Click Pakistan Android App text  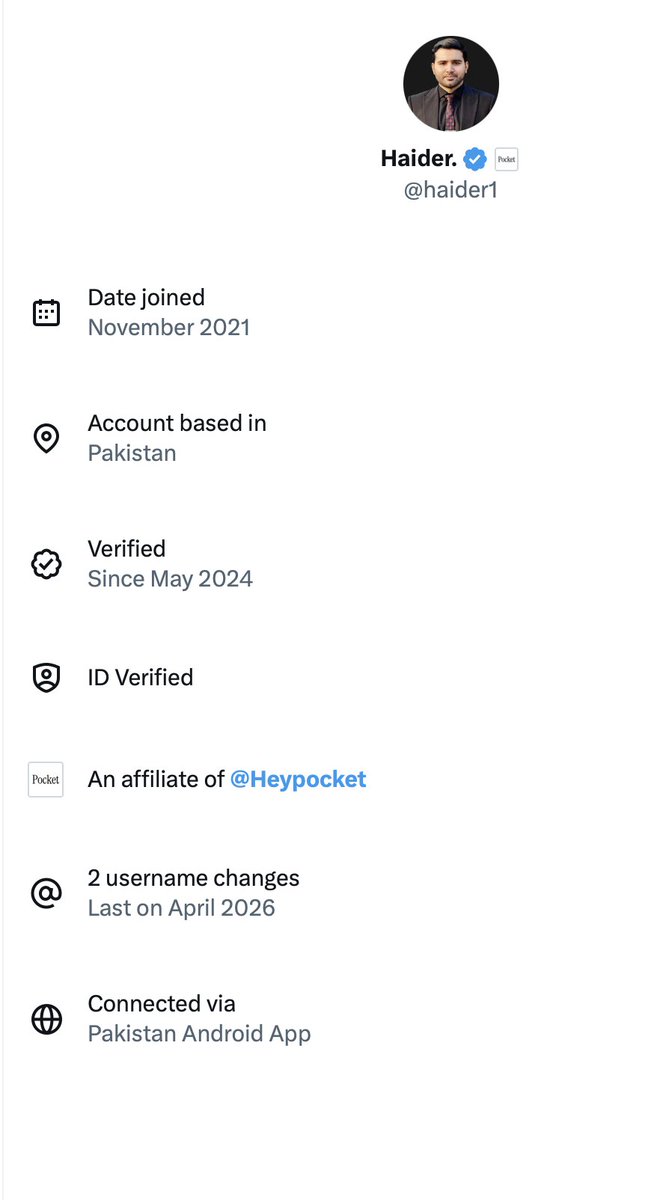coord(199,1034)
